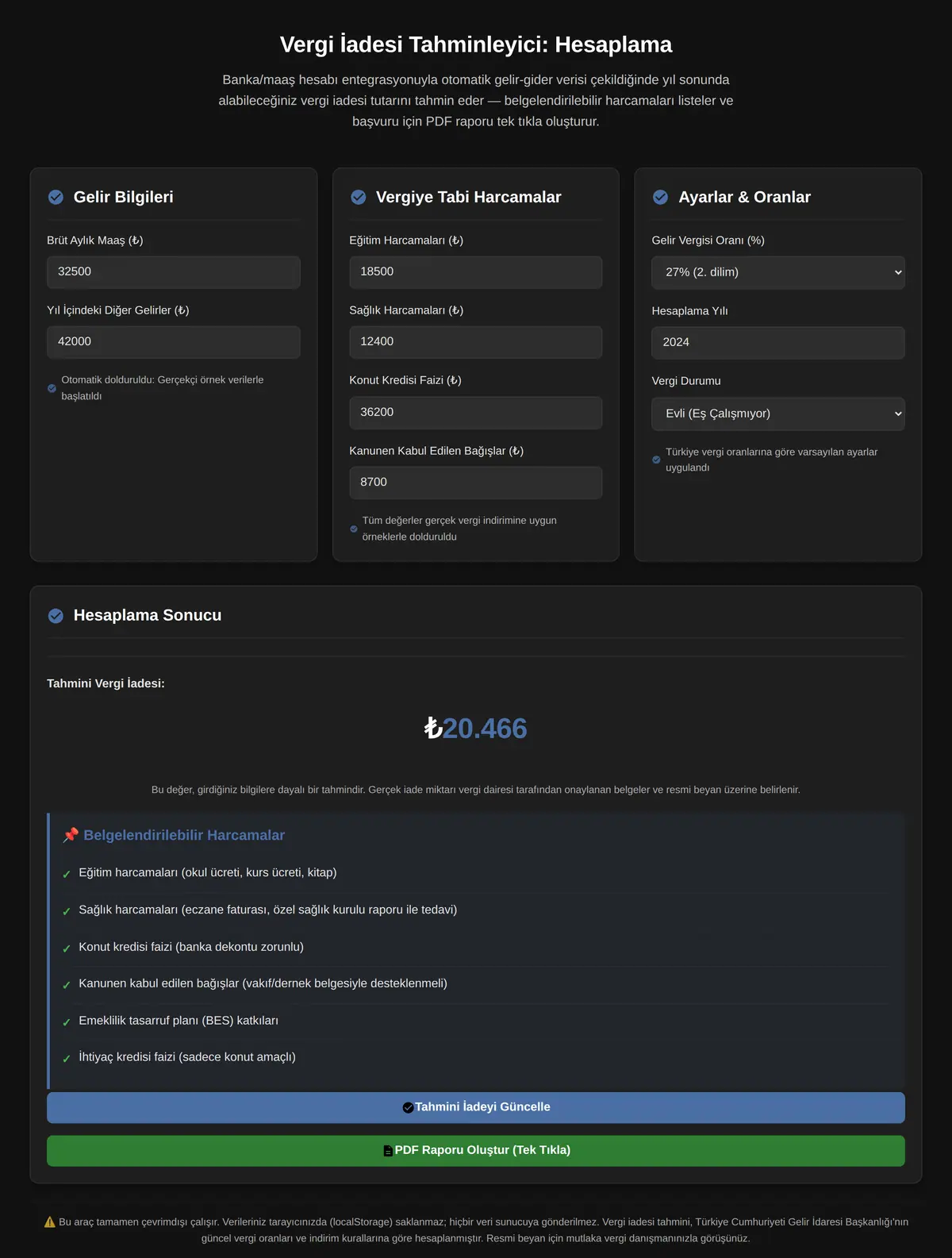Screen dimensions: 952x1258
Task: Open the Gelir Vergisi Oranı dropdown
Action: click(778, 272)
